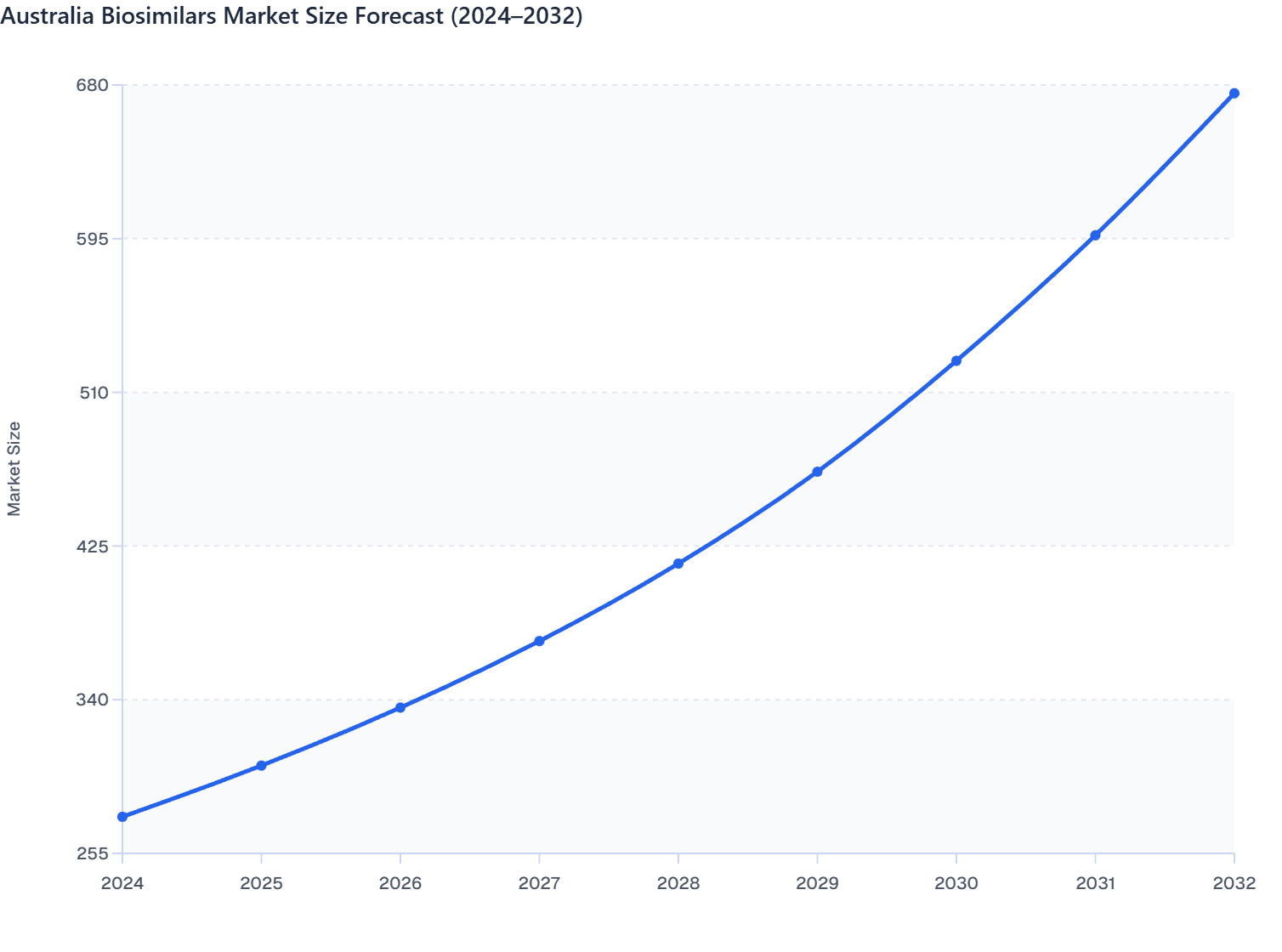This screenshot has width=1282, height=952.
Task: Click the 2024 label on the x-axis
Action: (122, 884)
